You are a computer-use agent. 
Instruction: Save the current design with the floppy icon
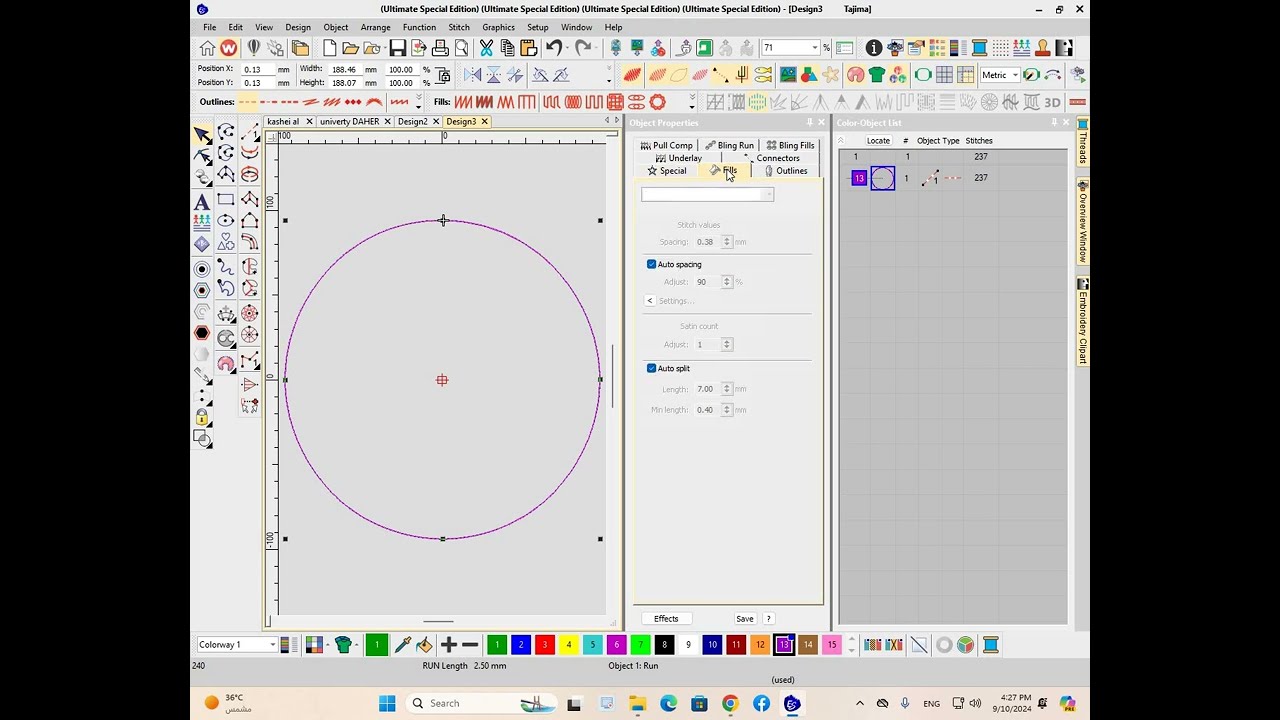tap(397, 48)
